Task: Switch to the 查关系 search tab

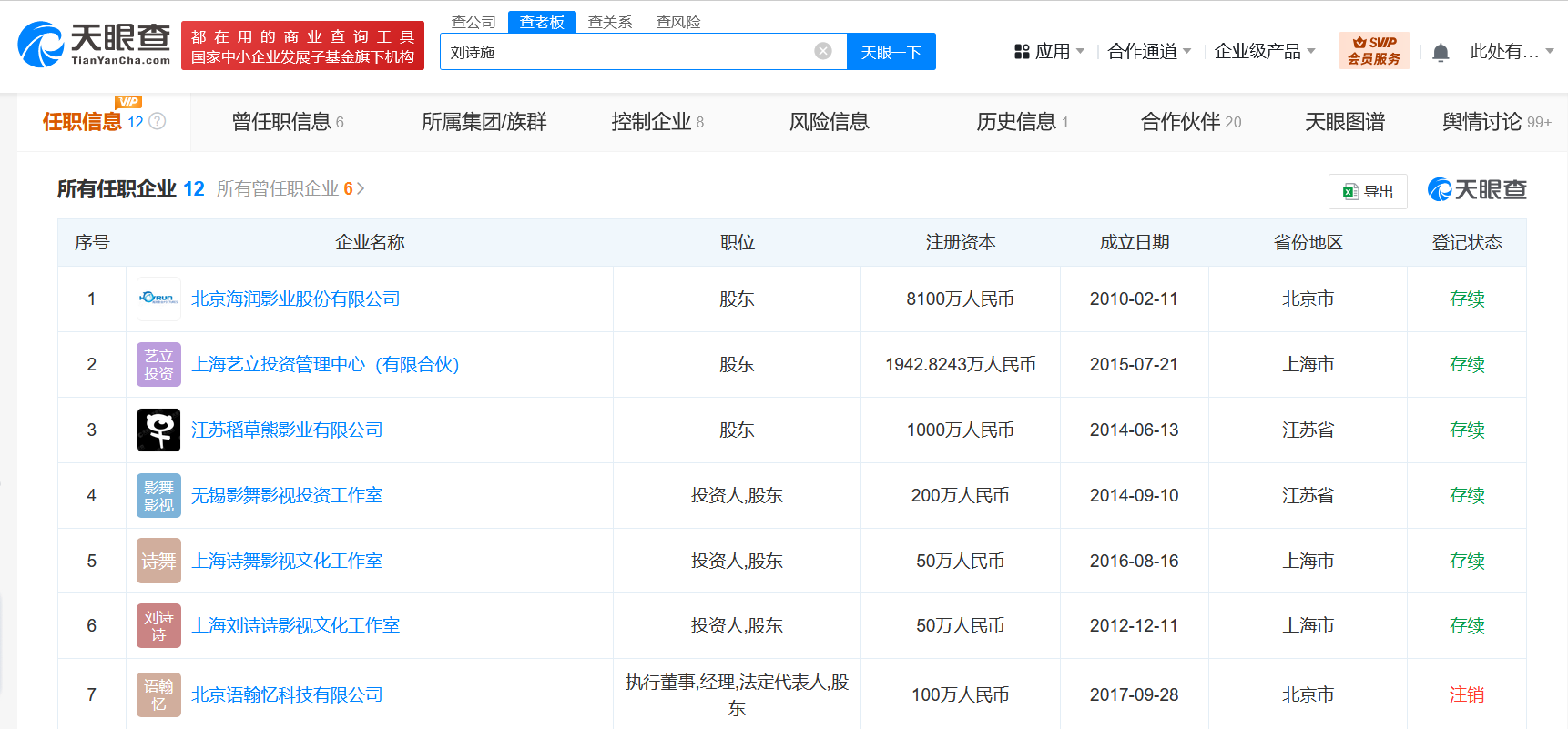Action: coord(610,22)
